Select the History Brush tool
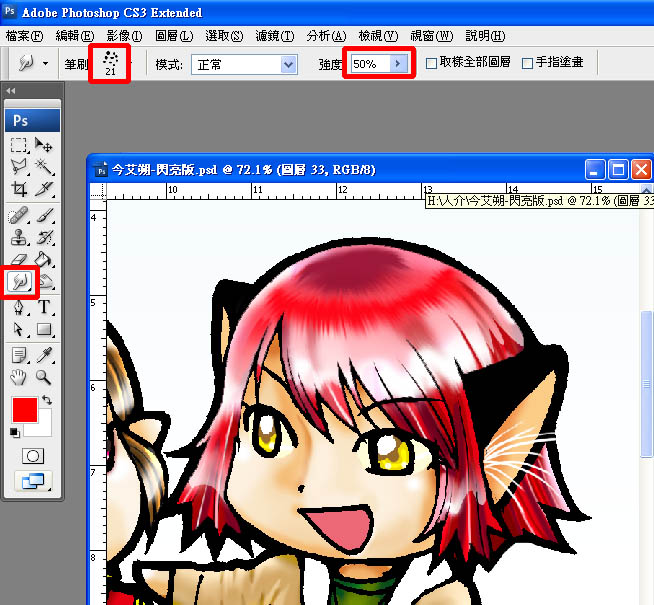This screenshot has width=654, height=605. click(x=44, y=238)
